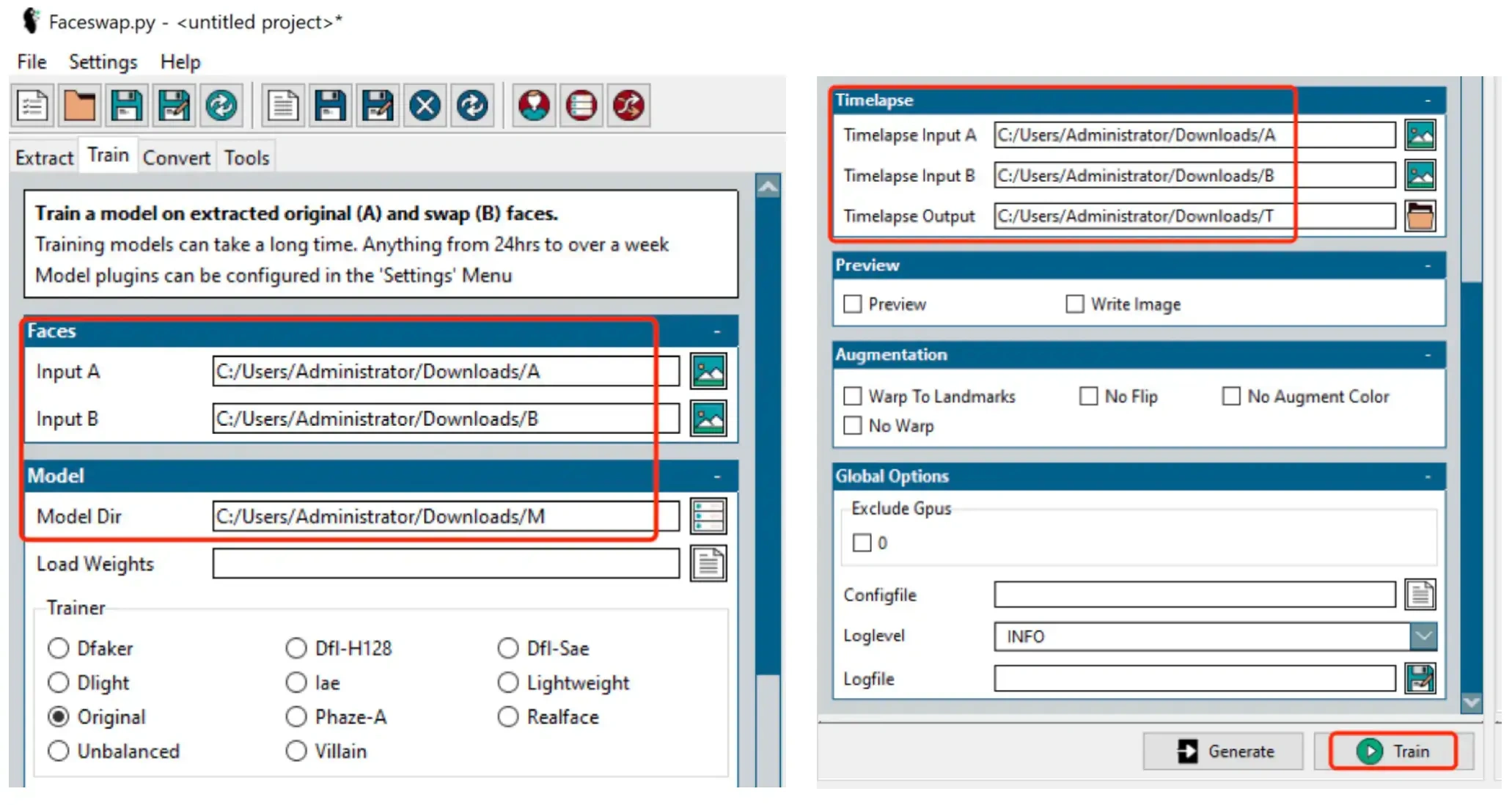This screenshot has width=1512, height=805.
Task: Select the Dfaker trainer option
Action: tap(59, 648)
